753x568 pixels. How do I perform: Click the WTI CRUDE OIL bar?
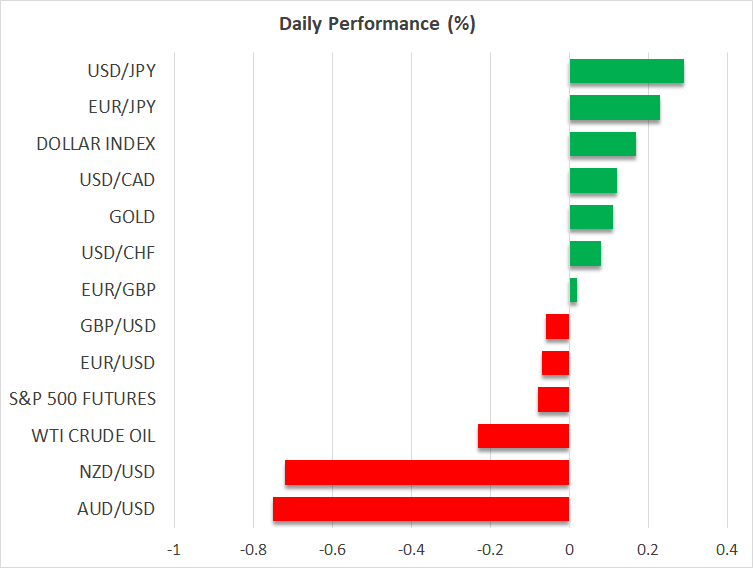pyautogui.click(x=524, y=436)
